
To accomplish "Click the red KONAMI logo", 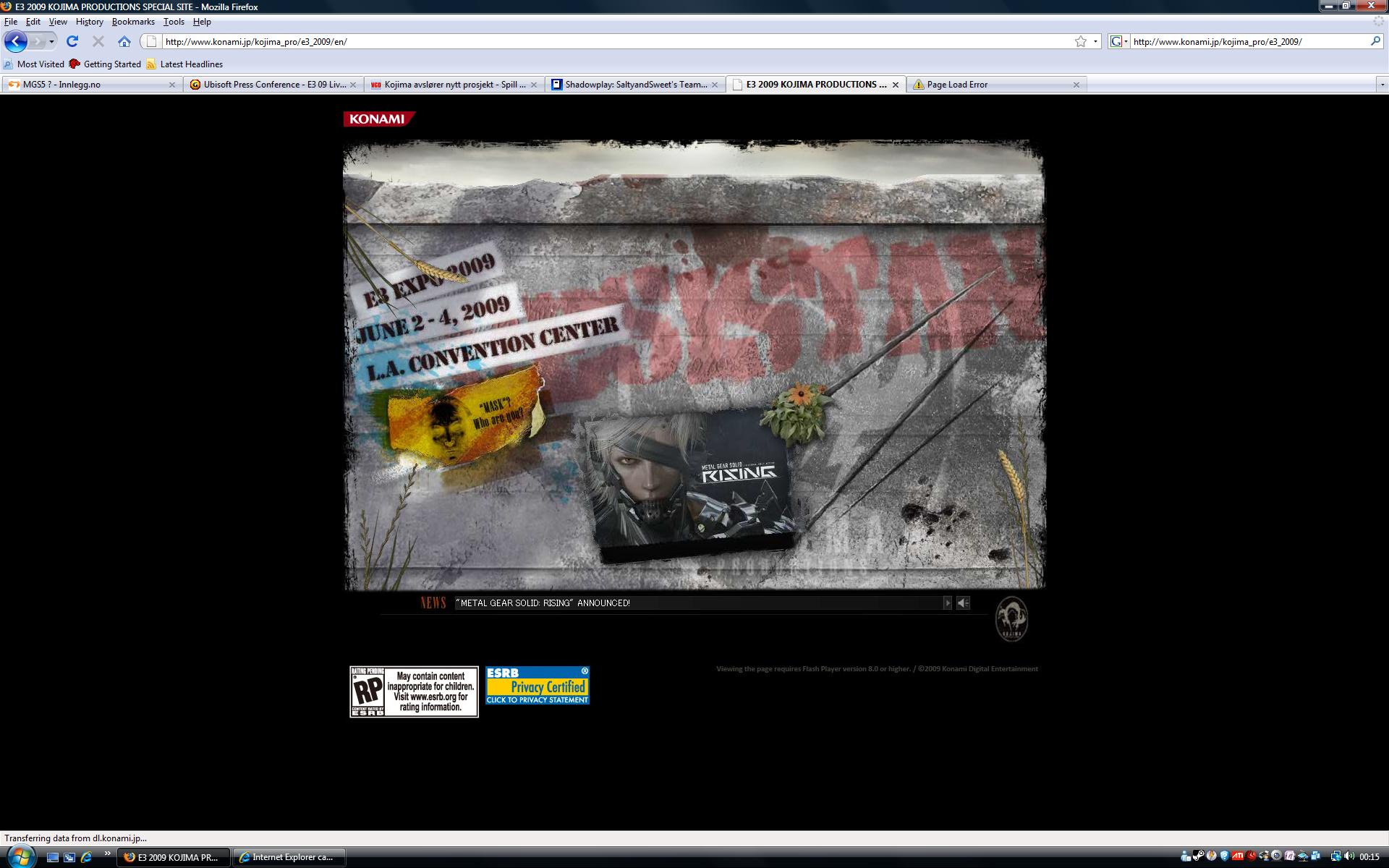I will 378,119.
